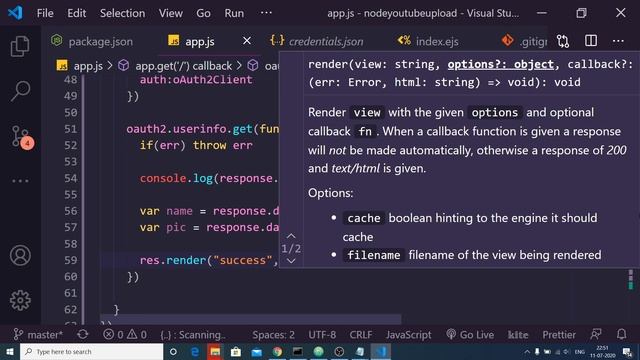This screenshot has width=640, height=360.
Task: Click Prettier in status bar
Action: tap(559, 335)
